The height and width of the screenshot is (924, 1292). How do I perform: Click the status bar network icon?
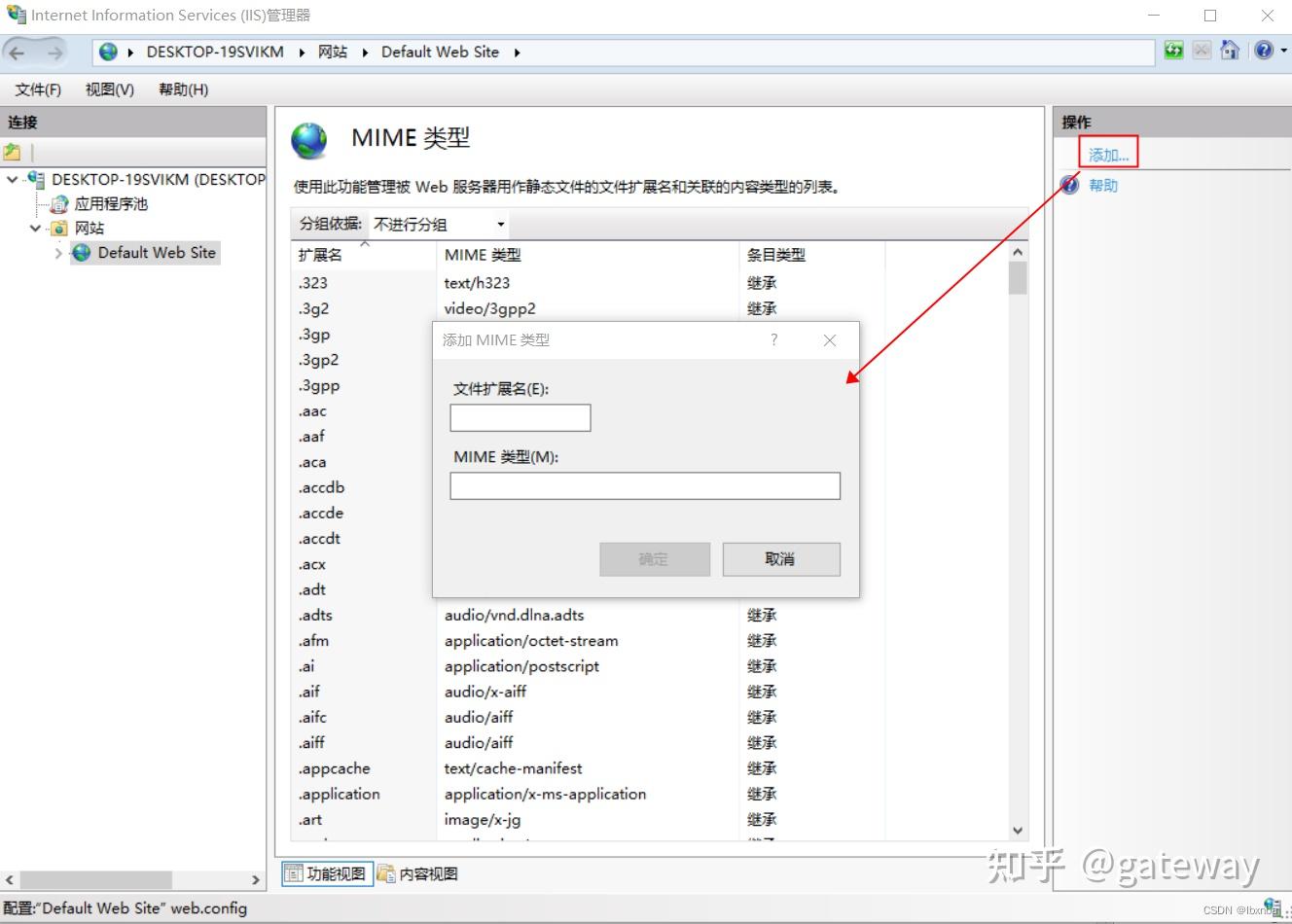pos(1272,906)
